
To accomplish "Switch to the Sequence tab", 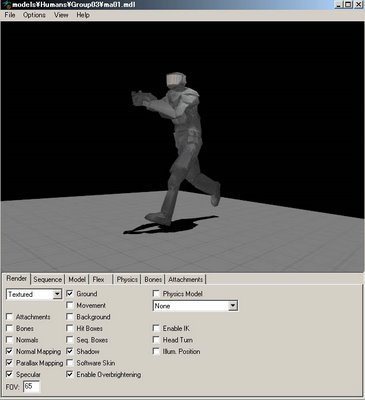I will (x=48, y=280).
